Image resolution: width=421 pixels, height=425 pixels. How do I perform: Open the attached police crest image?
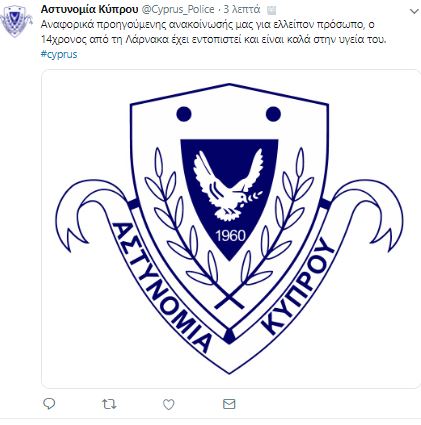[231, 229]
